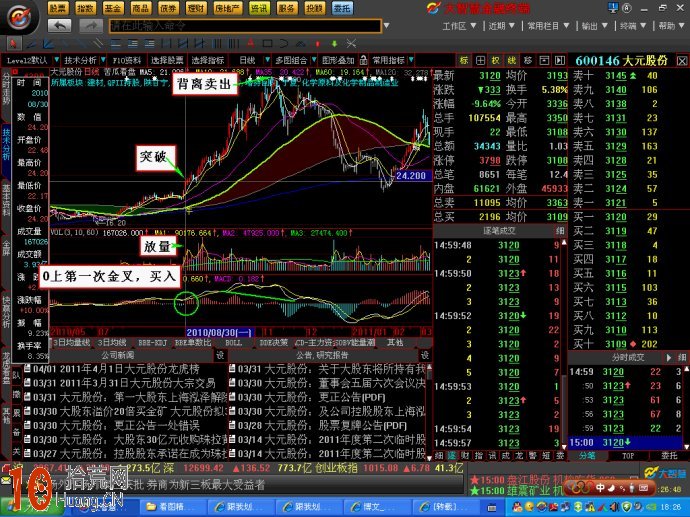This screenshot has width=690, height=517.
Task: Click the circled A icon in title bar
Action: [627, 7]
